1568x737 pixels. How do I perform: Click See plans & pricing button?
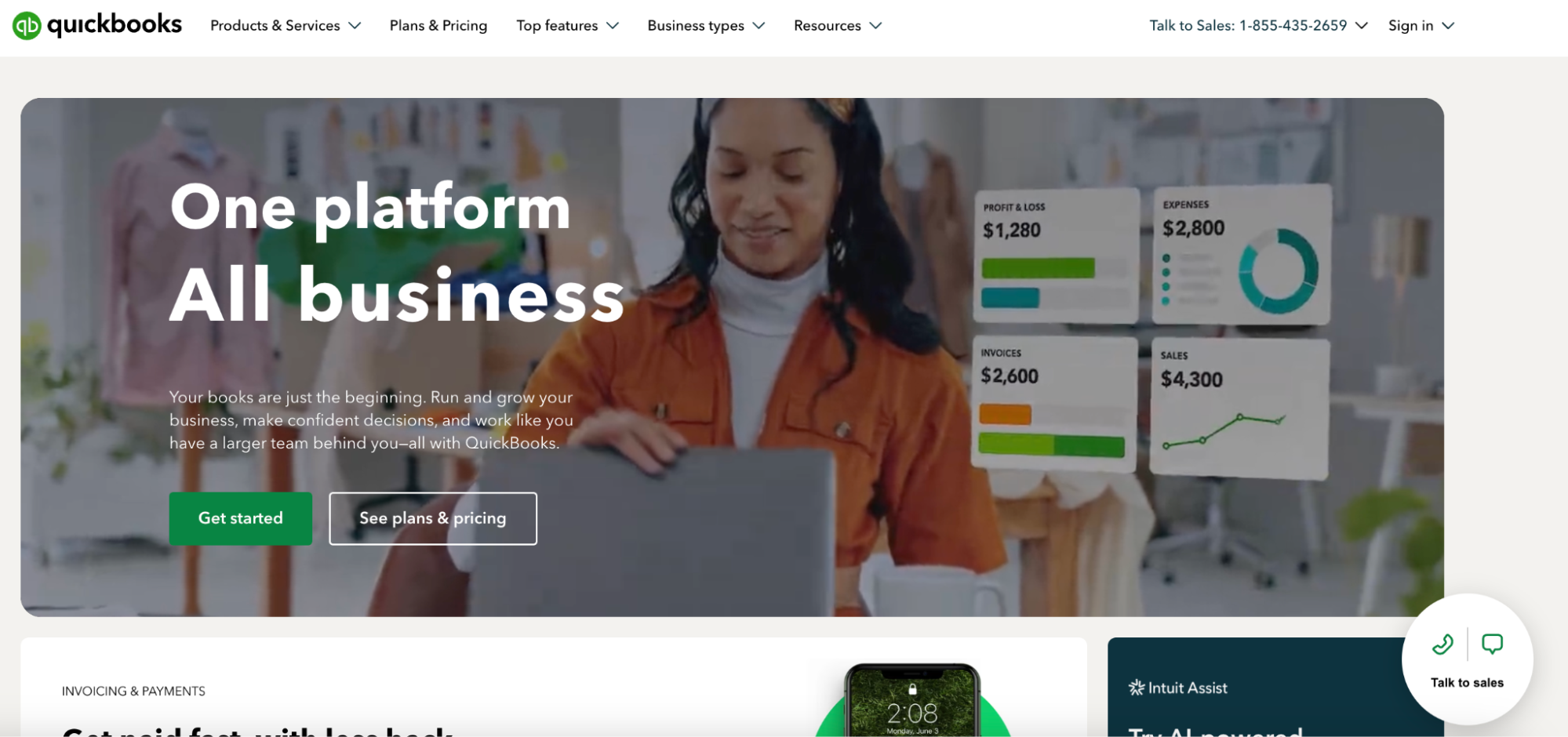coord(433,518)
